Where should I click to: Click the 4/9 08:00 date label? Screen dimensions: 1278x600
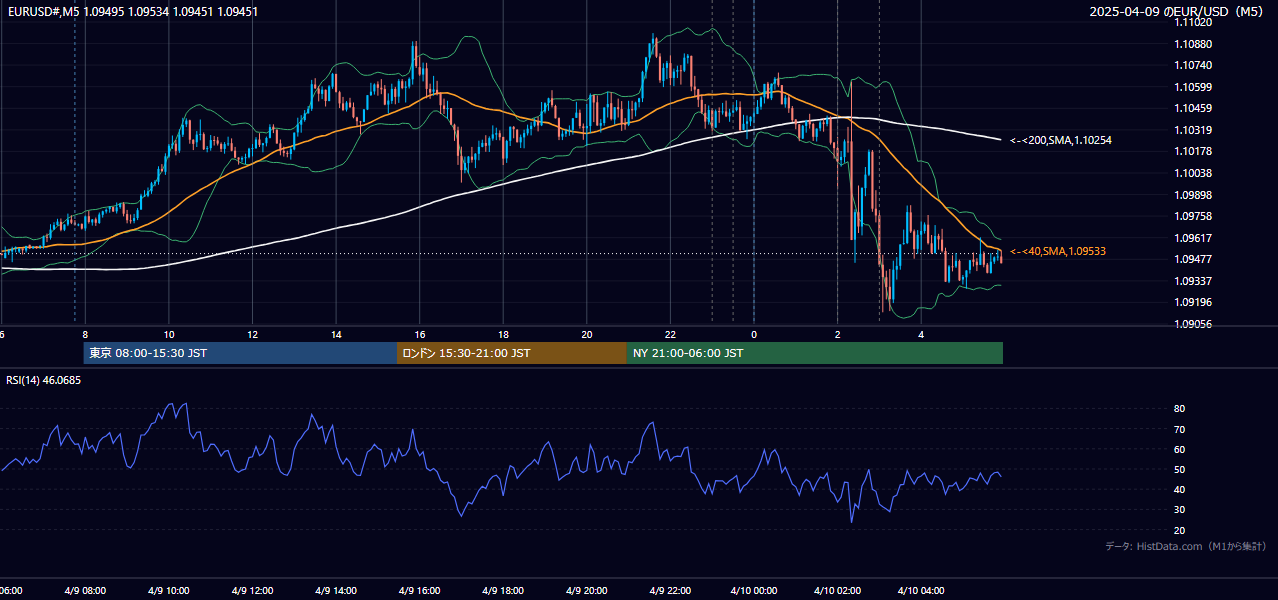pyautogui.click(x=85, y=591)
